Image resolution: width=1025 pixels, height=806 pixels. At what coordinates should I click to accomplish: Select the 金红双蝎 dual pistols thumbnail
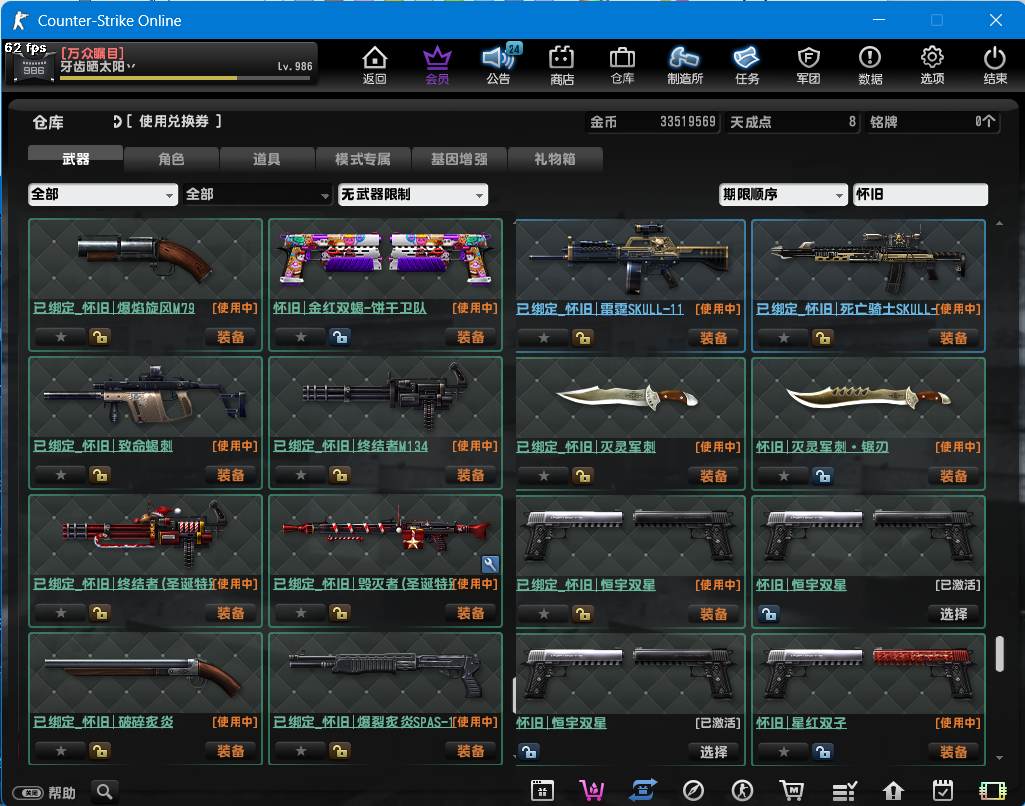click(386, 260)
